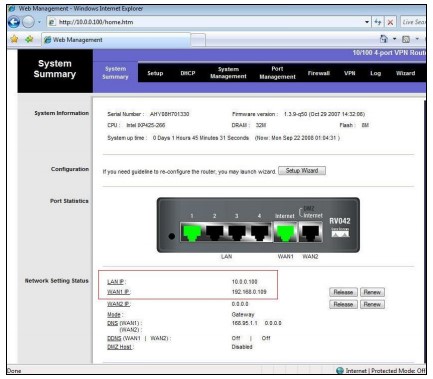Click the browser Back arrow button
The image size is (433, 379).
click(x=14, y=22)
